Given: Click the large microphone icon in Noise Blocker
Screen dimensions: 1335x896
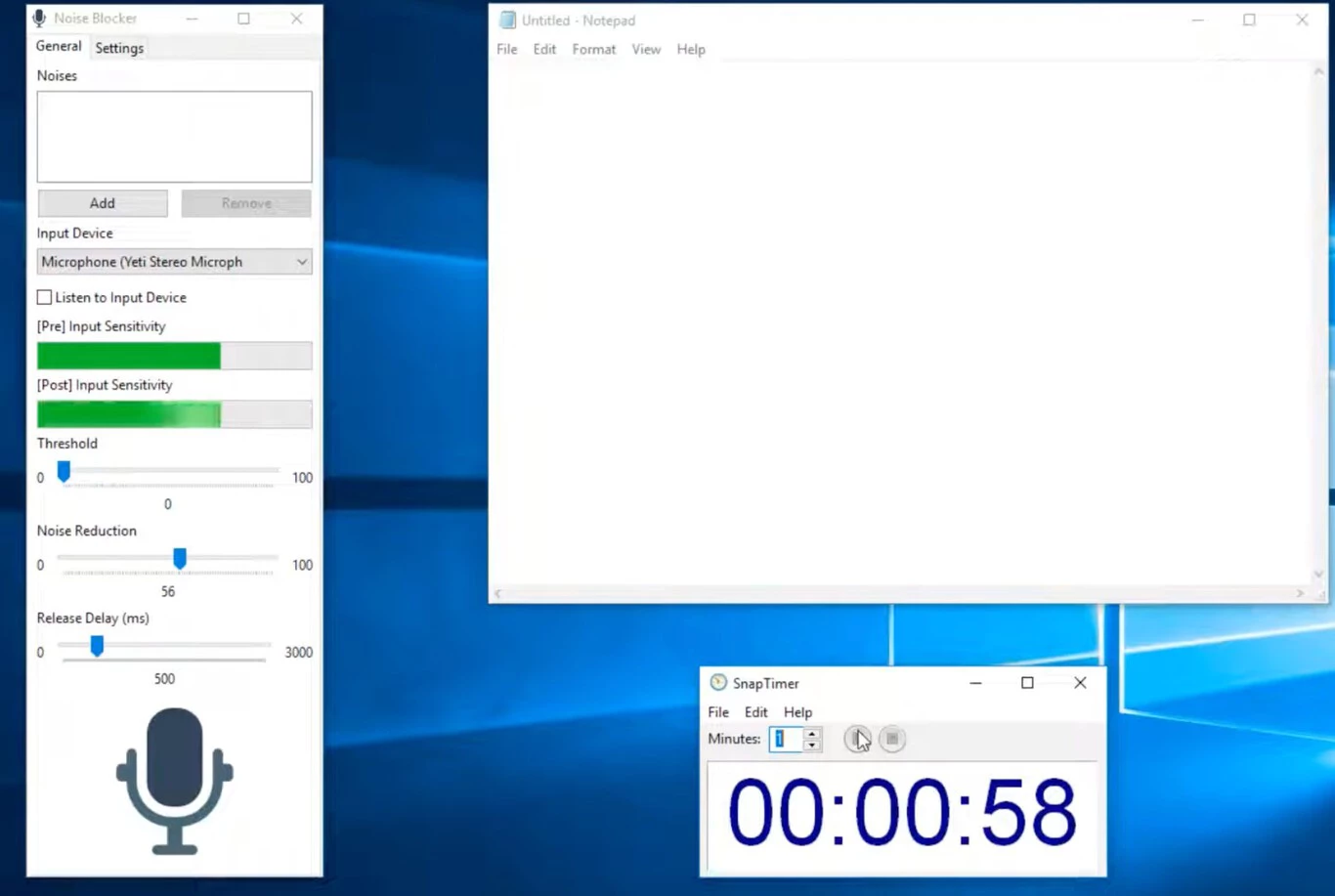Looking at the screenshot, I should click(174, 780).
